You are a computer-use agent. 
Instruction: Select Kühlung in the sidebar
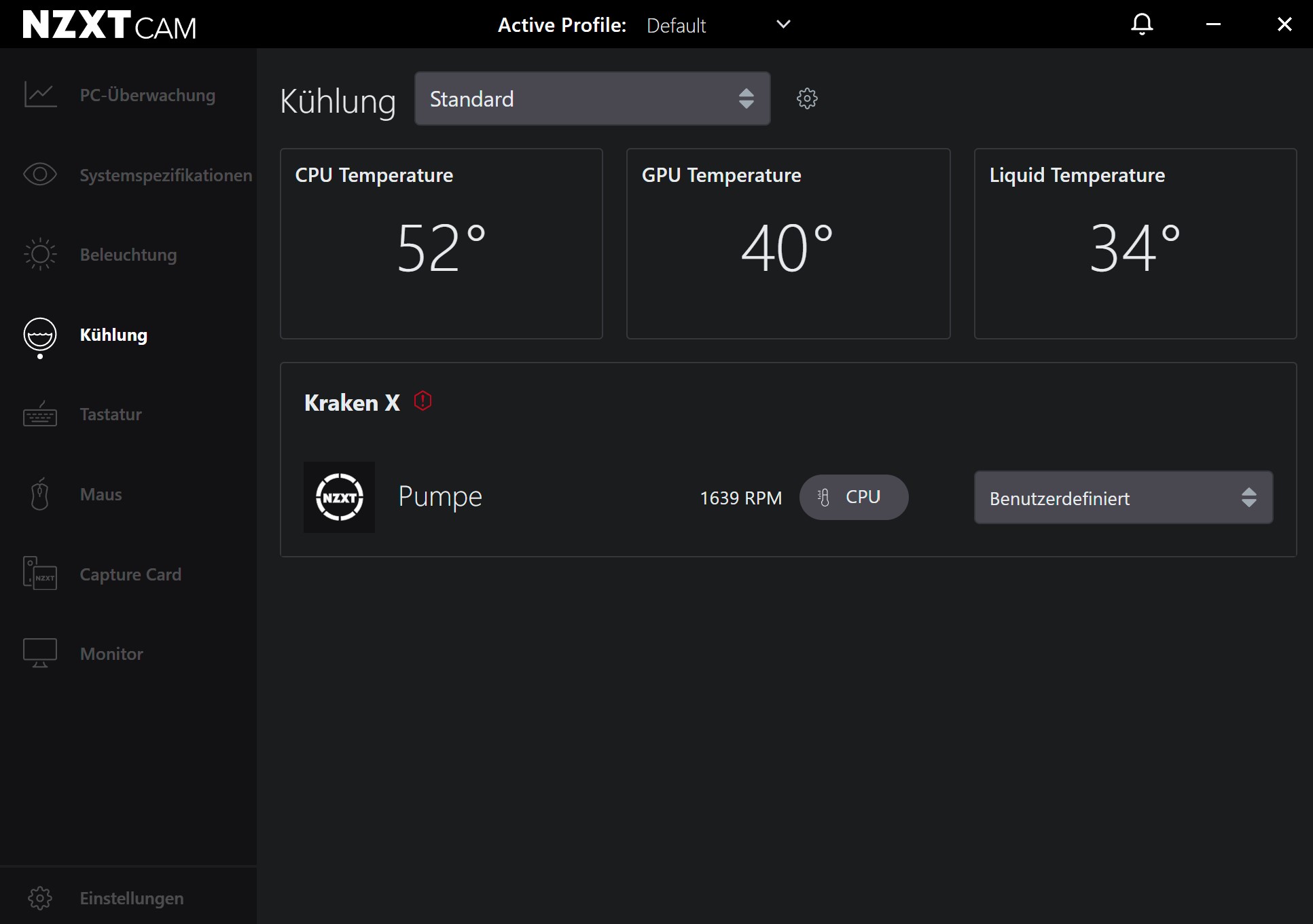pos(113,335)
